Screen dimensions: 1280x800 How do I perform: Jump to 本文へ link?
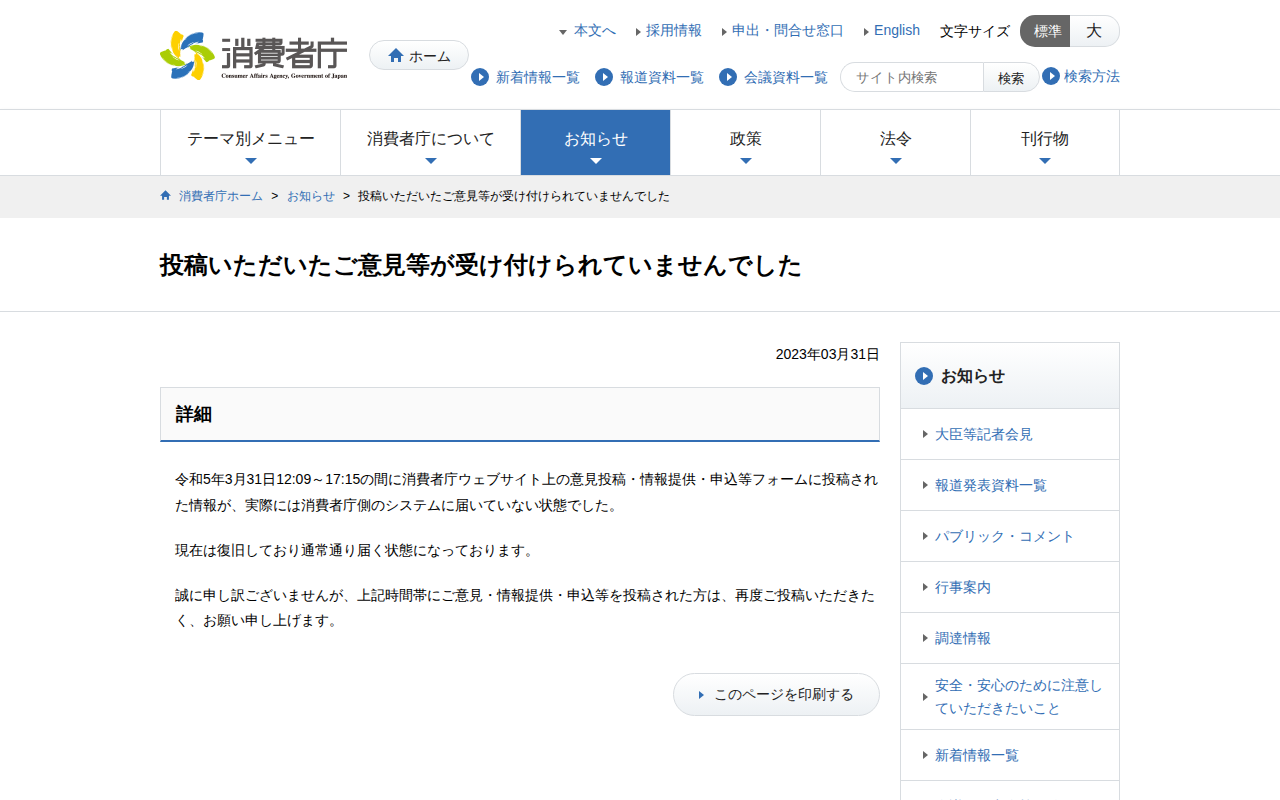(x=594, y=31)
